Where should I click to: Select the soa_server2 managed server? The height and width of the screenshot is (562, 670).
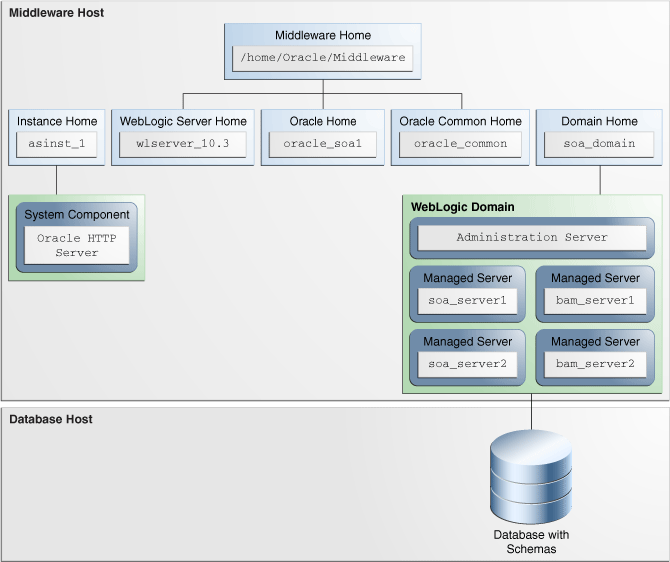click(467, 364)
